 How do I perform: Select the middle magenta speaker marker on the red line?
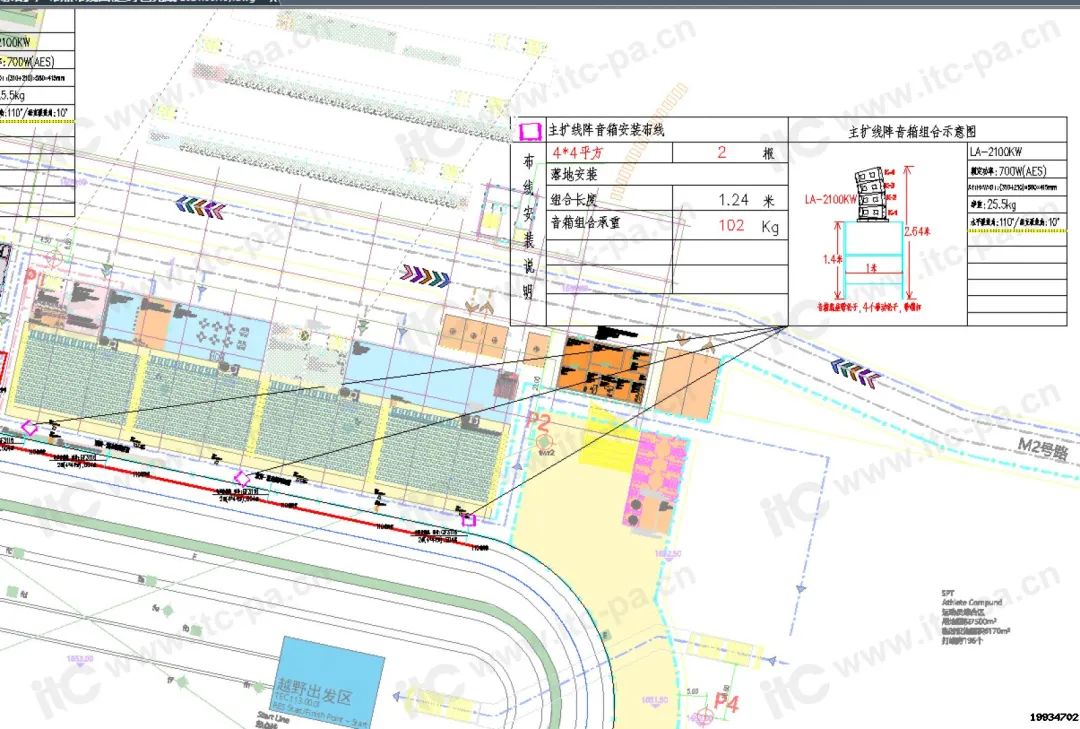(x=241, y=478)
